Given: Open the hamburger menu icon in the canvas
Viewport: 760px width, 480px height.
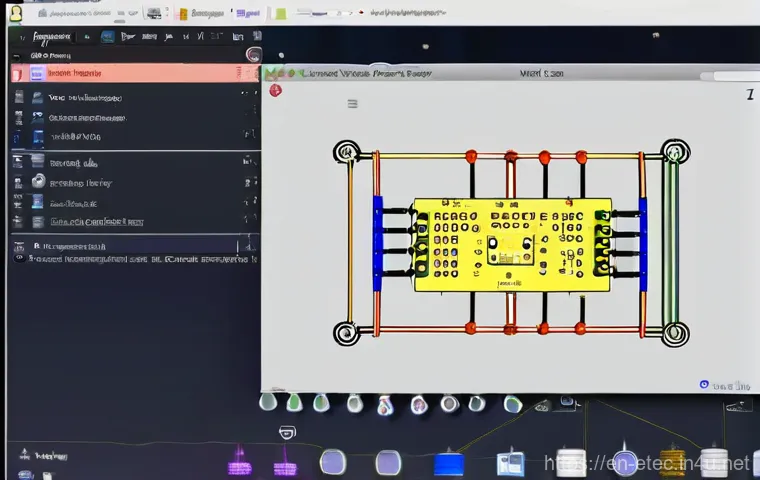Looking at the screenshot, I should (x=352, y=103).
